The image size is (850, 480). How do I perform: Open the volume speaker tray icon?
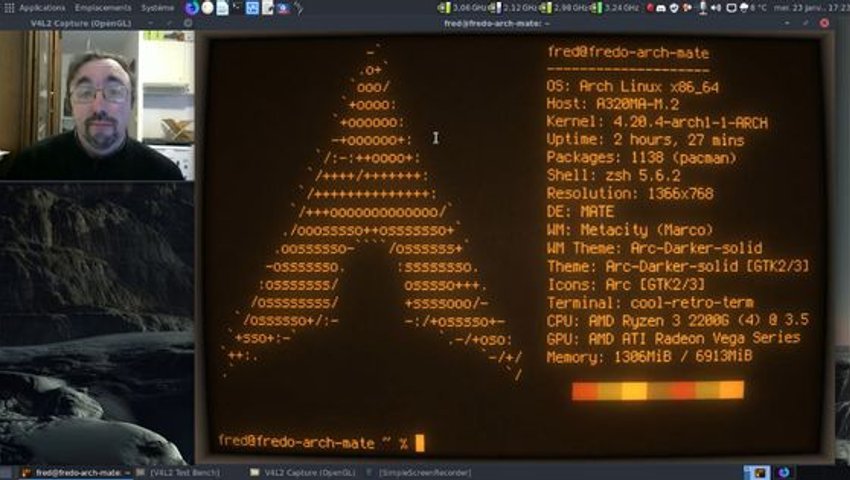(716, 8)
